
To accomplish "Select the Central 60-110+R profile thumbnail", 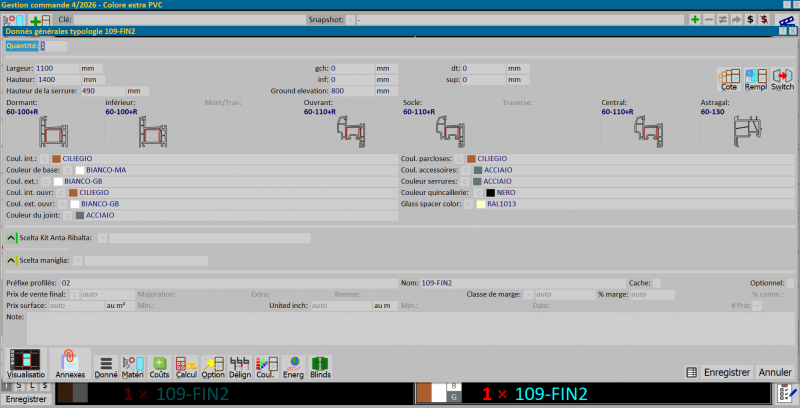I will click(648, 132).
